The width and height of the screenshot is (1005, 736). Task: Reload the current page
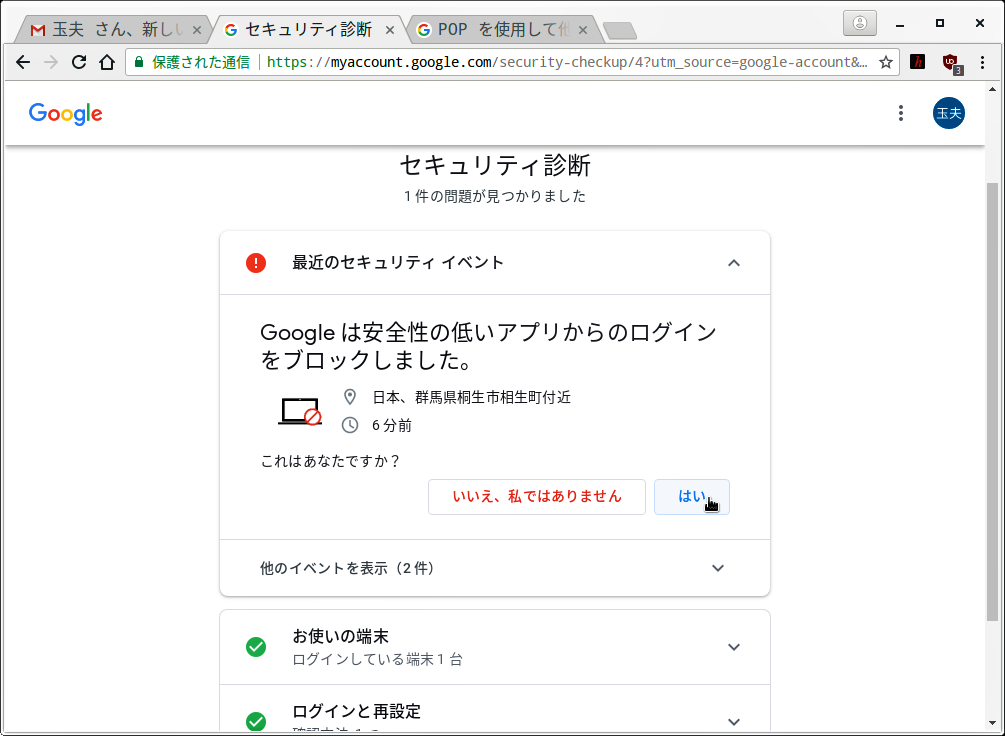click(79, 62)
